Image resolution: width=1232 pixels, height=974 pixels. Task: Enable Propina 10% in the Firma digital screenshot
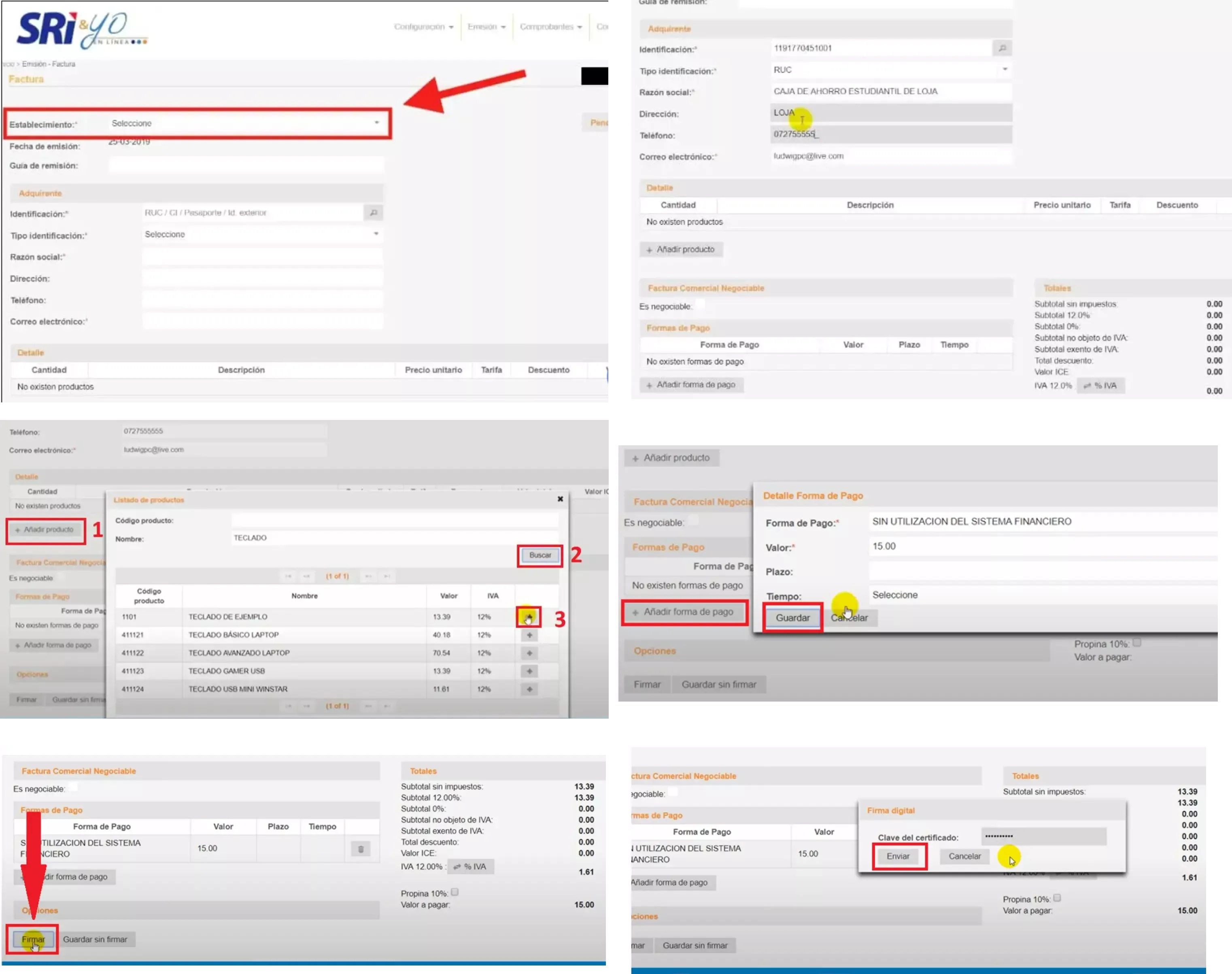tap(1057, 897)
